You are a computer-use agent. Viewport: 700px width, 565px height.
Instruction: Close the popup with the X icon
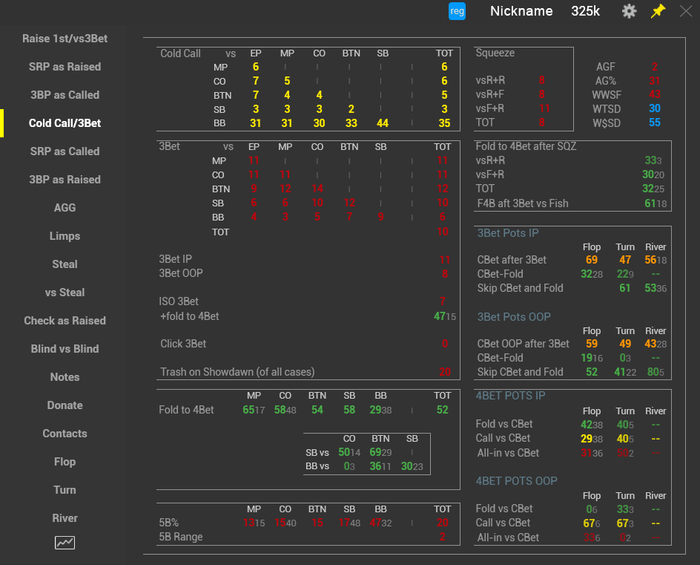[x=686, y=11]
